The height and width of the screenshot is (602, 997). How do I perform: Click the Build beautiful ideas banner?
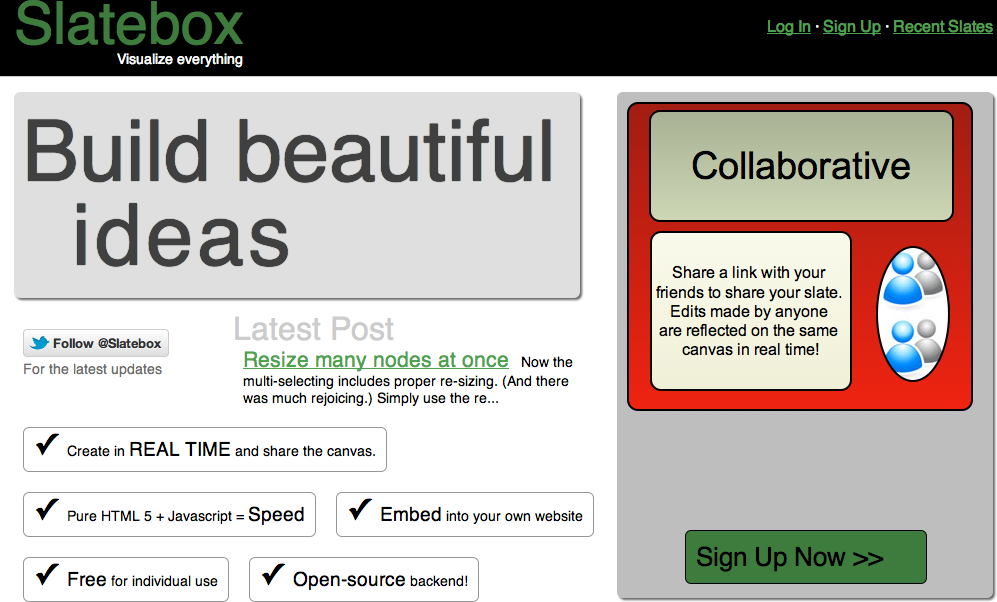point(297,195)
